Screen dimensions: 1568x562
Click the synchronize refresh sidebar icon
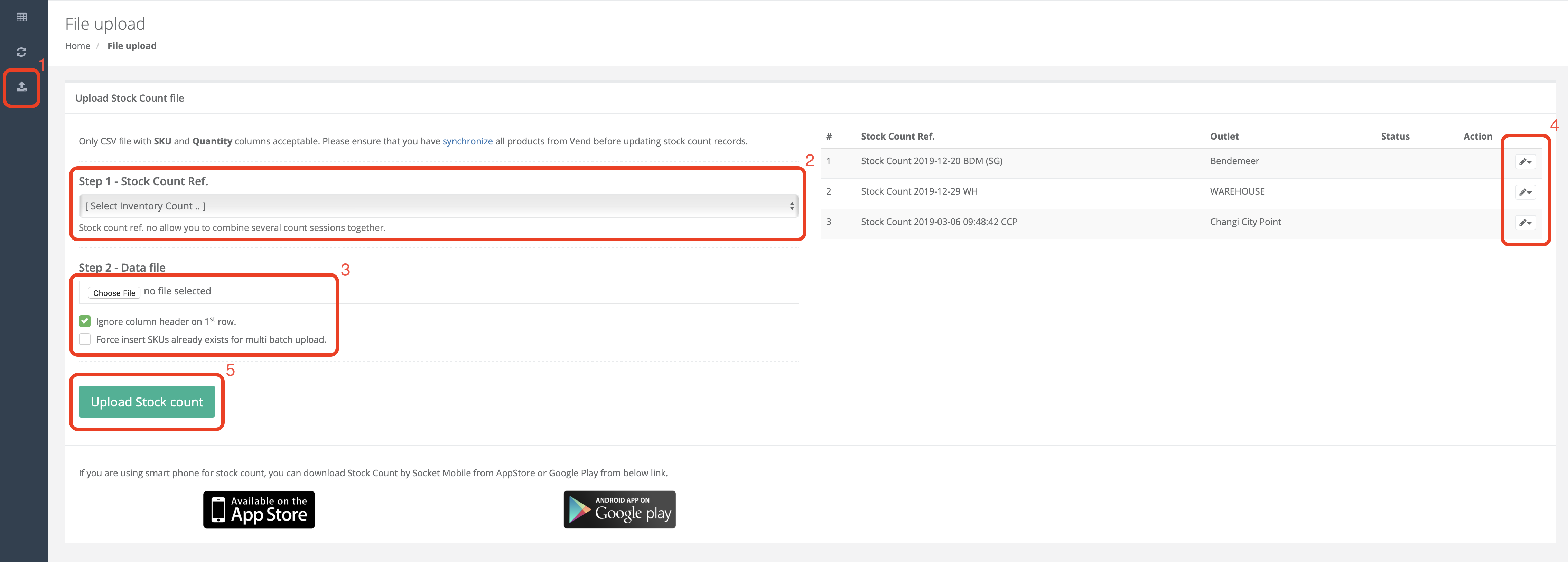[x=22, y=52]
